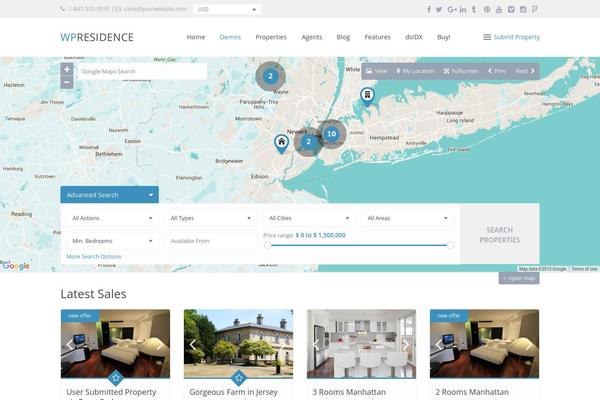The width and height of the screenshot is (600, 400).
Task: Open the All Types dropdown
Action: tap(211, 218)
